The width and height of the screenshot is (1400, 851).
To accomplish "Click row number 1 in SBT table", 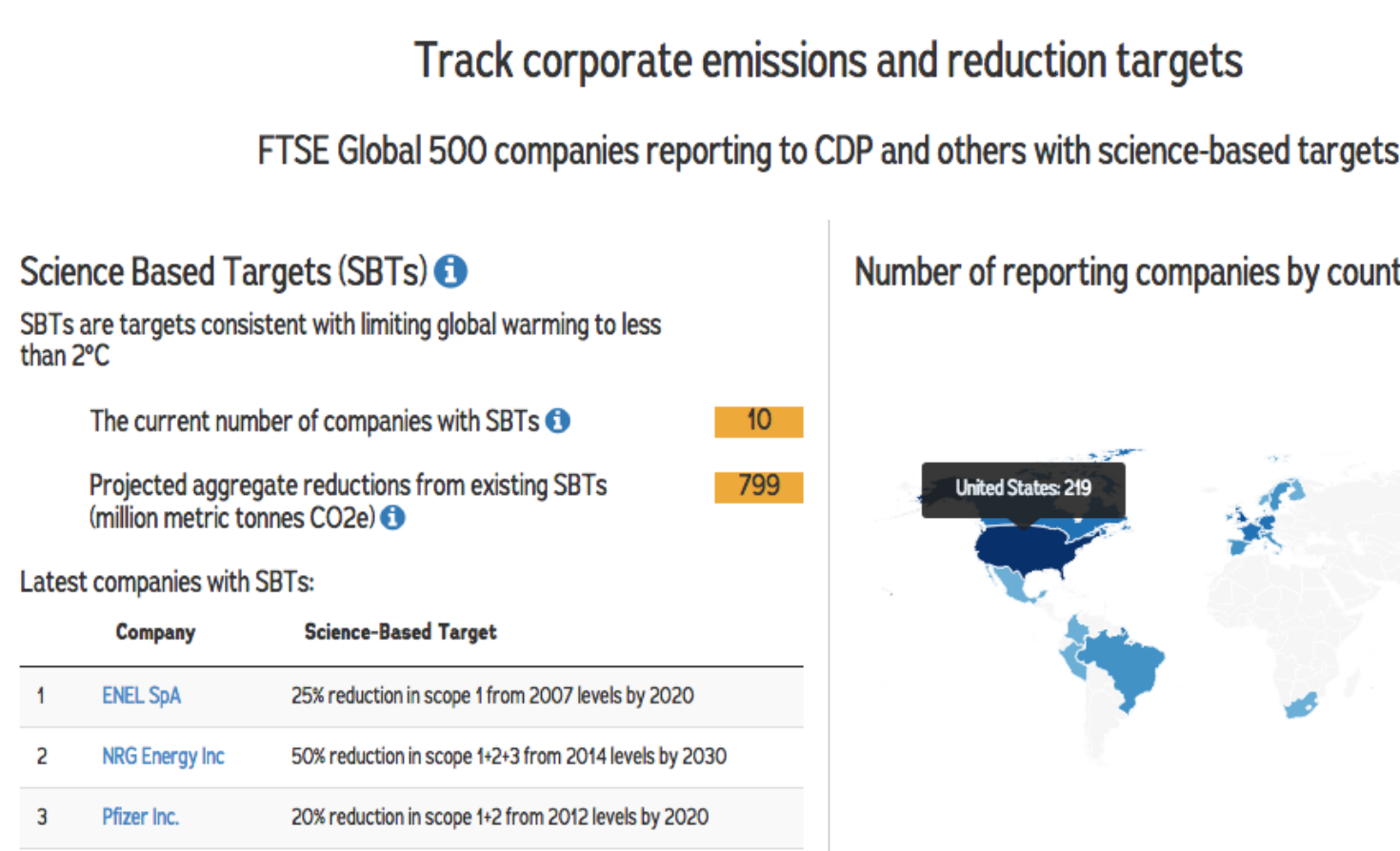I will pos(41,696).
